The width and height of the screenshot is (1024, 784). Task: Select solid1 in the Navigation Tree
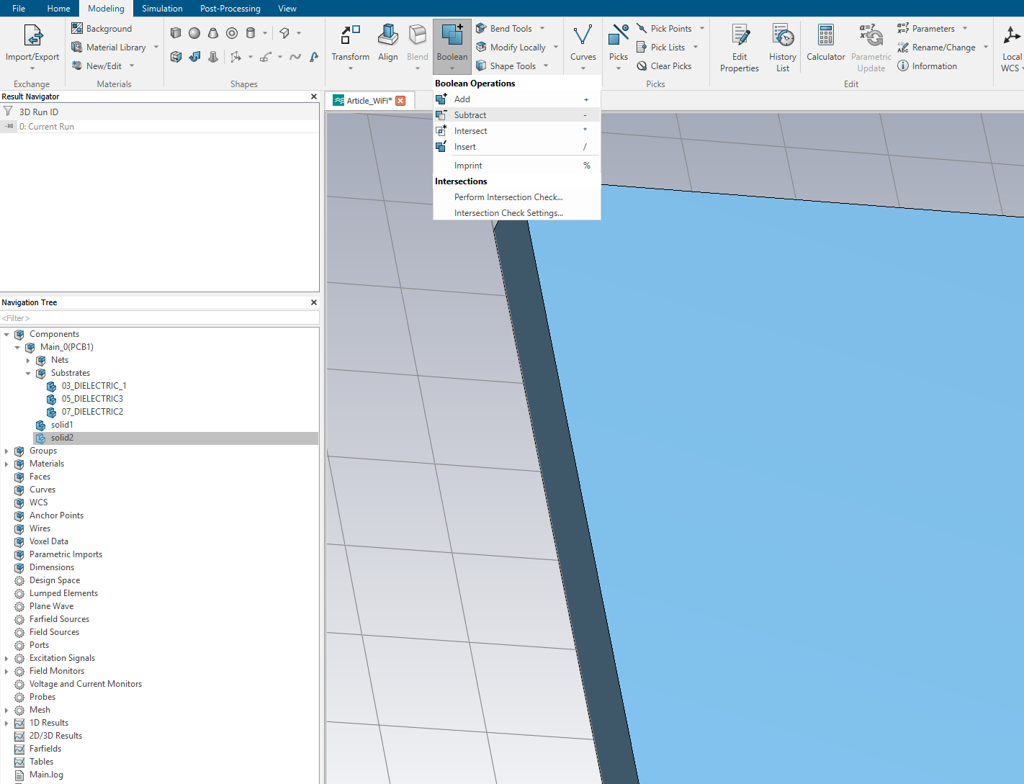[61, 425]
